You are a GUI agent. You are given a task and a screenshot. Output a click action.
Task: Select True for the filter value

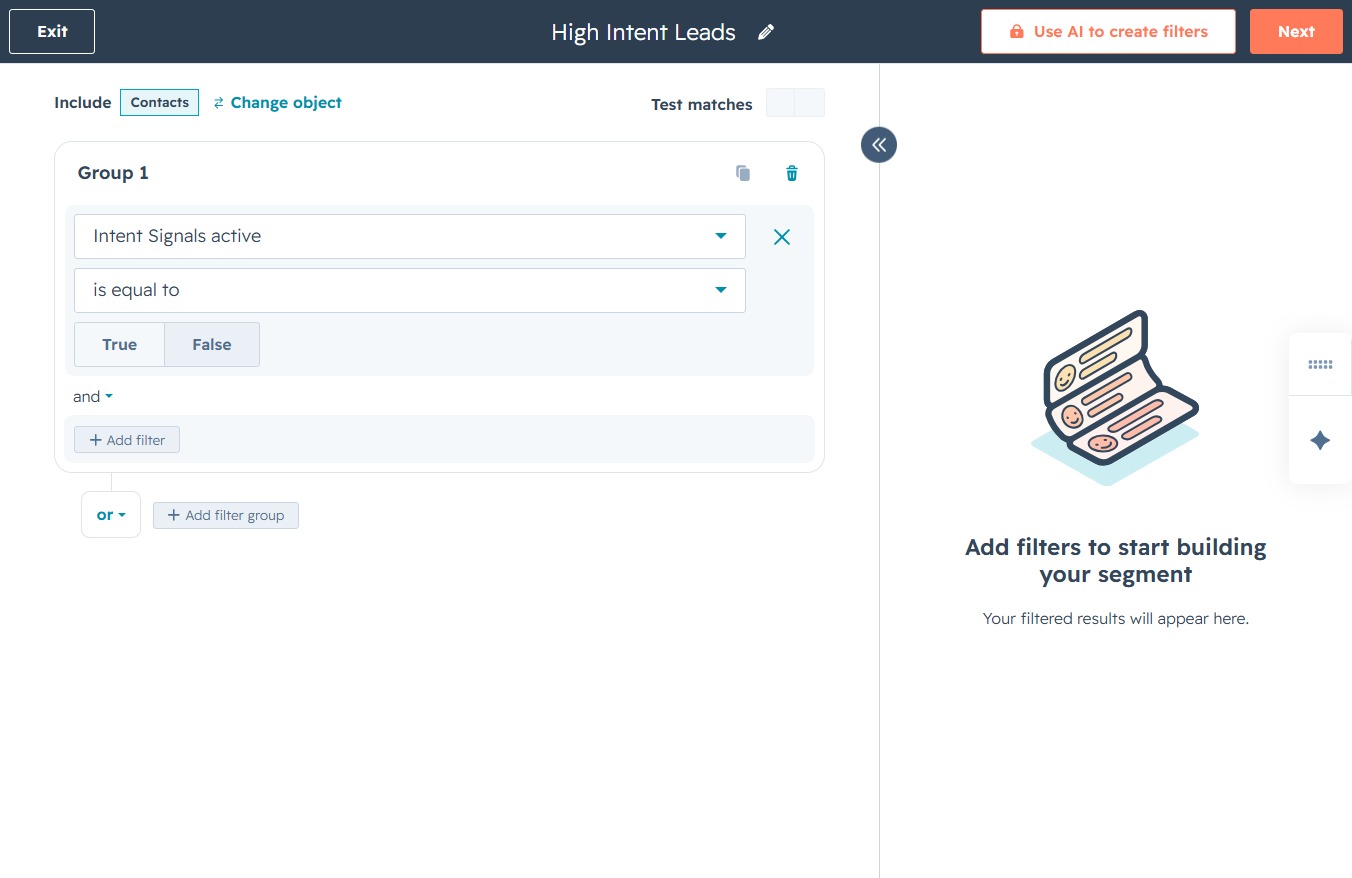point(119,344)
